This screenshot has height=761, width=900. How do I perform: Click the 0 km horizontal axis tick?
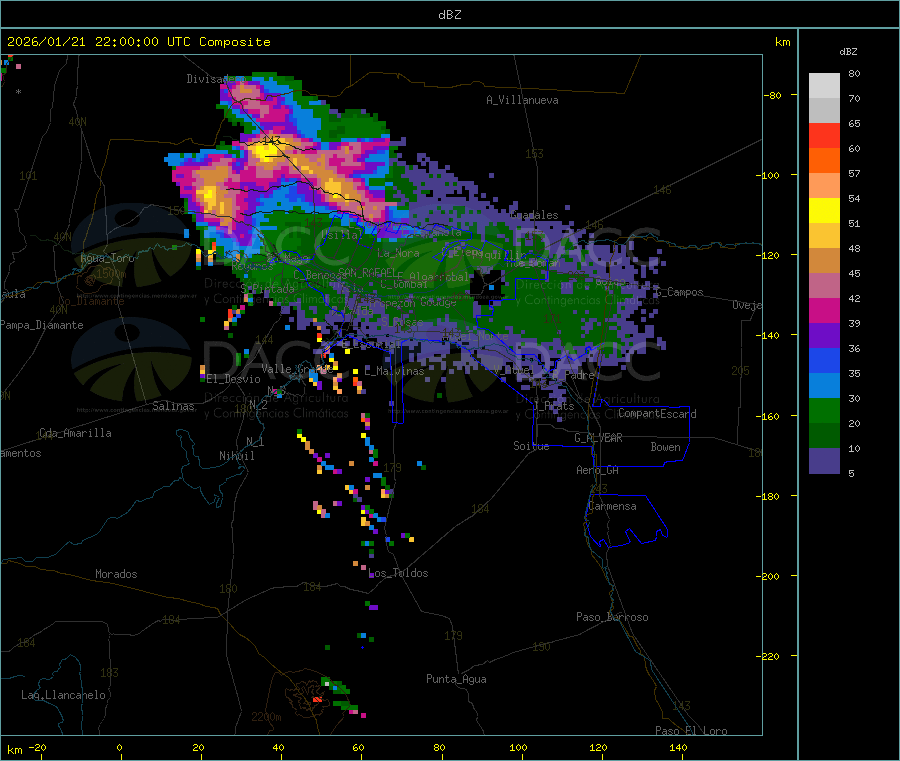pos(119,747)
